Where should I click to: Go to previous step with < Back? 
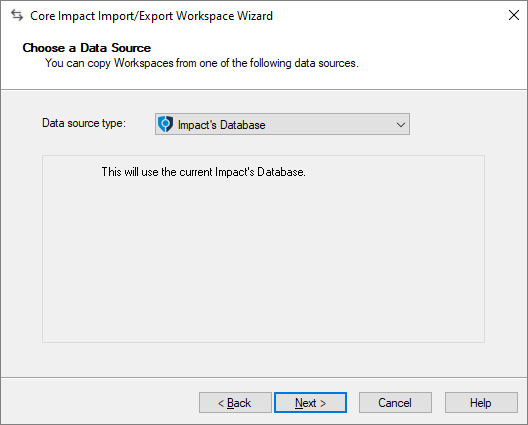(235, 402)
